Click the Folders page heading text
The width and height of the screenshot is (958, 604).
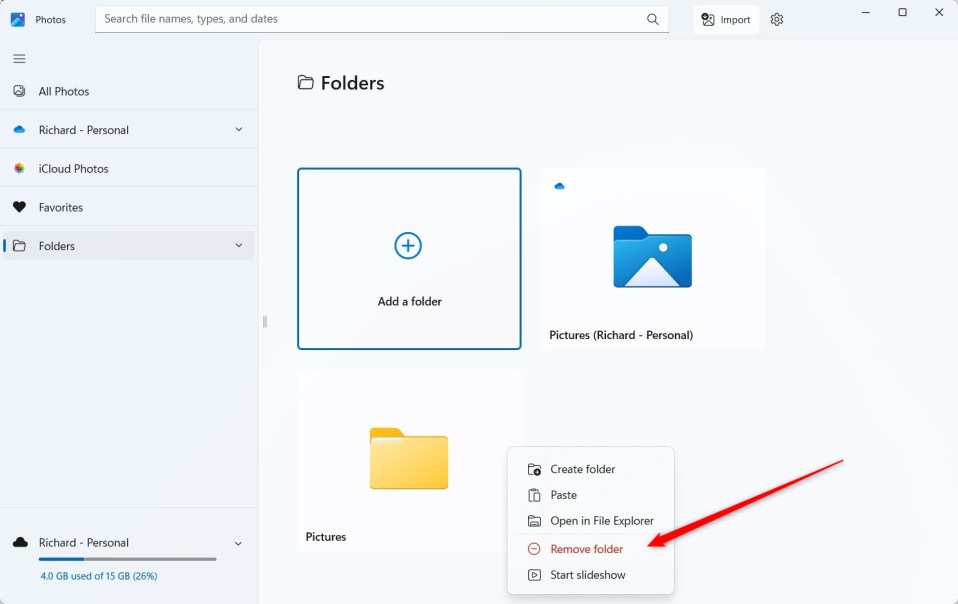(353, 83)
